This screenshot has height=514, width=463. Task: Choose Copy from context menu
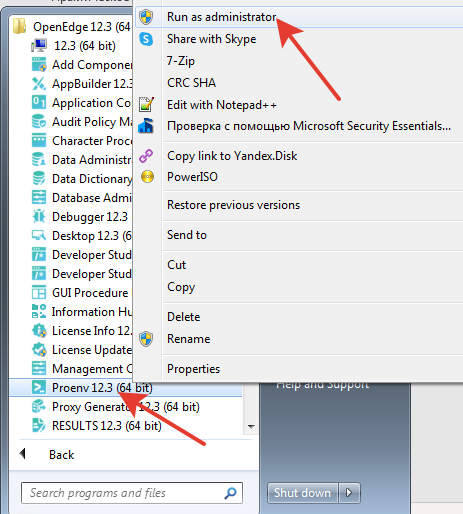click(x=181, y=287)
